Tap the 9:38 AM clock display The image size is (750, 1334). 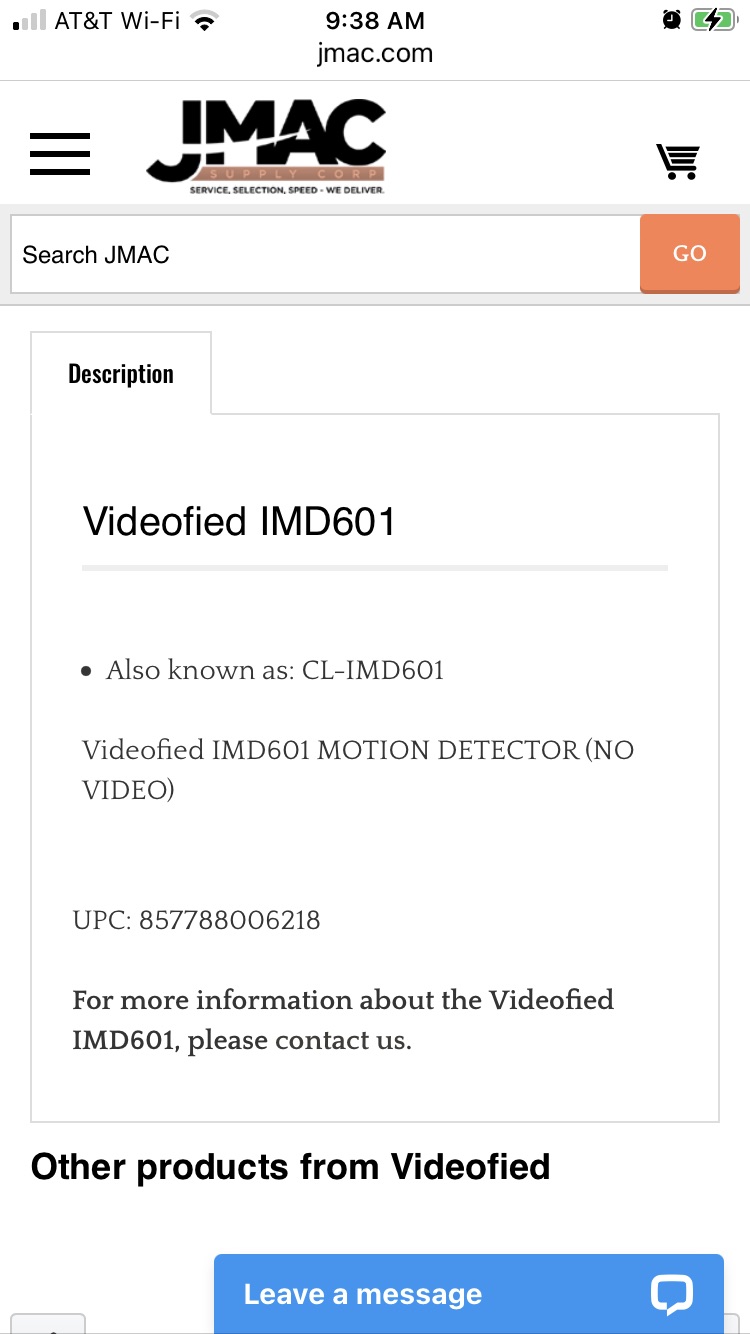(375, 20)
